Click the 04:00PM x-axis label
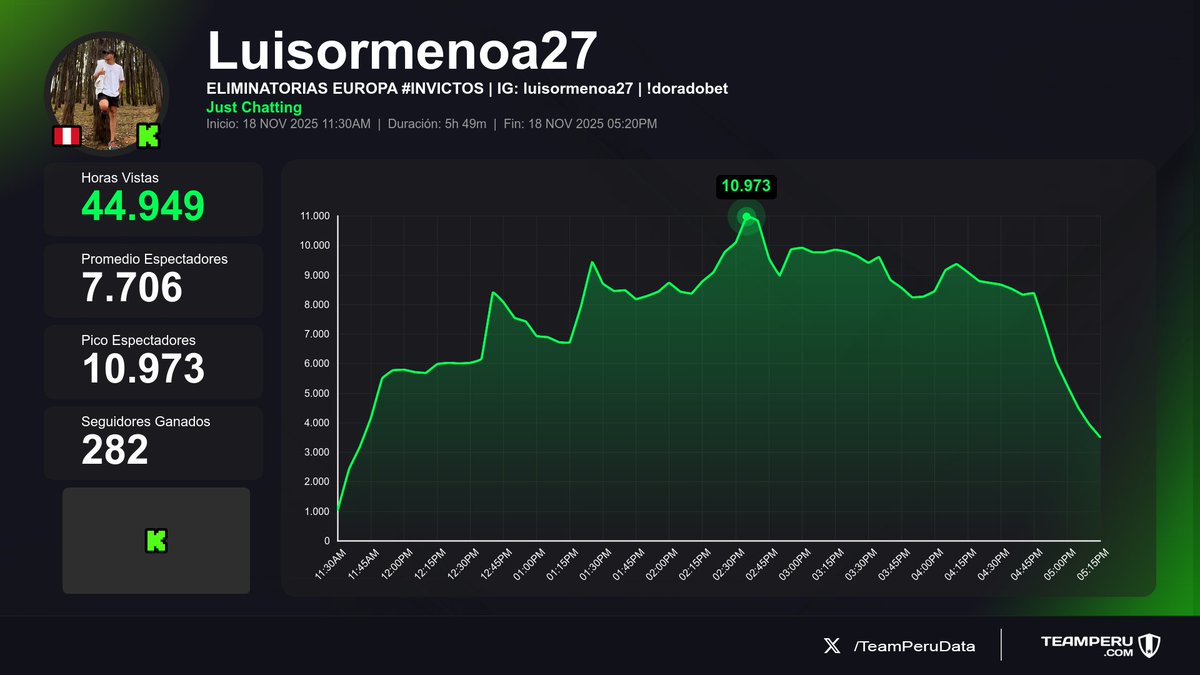1200x675 pixels. [929, 563]
